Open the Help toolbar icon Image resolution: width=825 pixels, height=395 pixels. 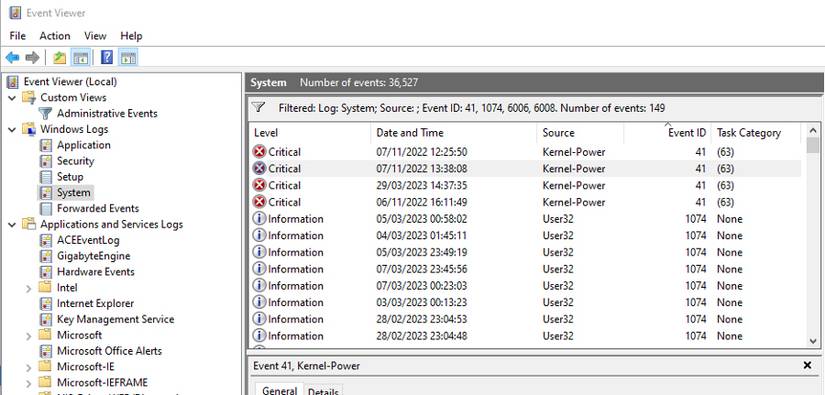coord(107,57)
